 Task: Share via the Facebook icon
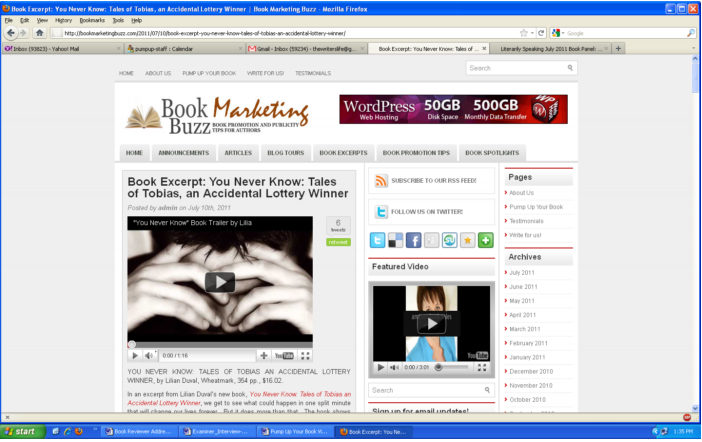(x=413, y=240)
